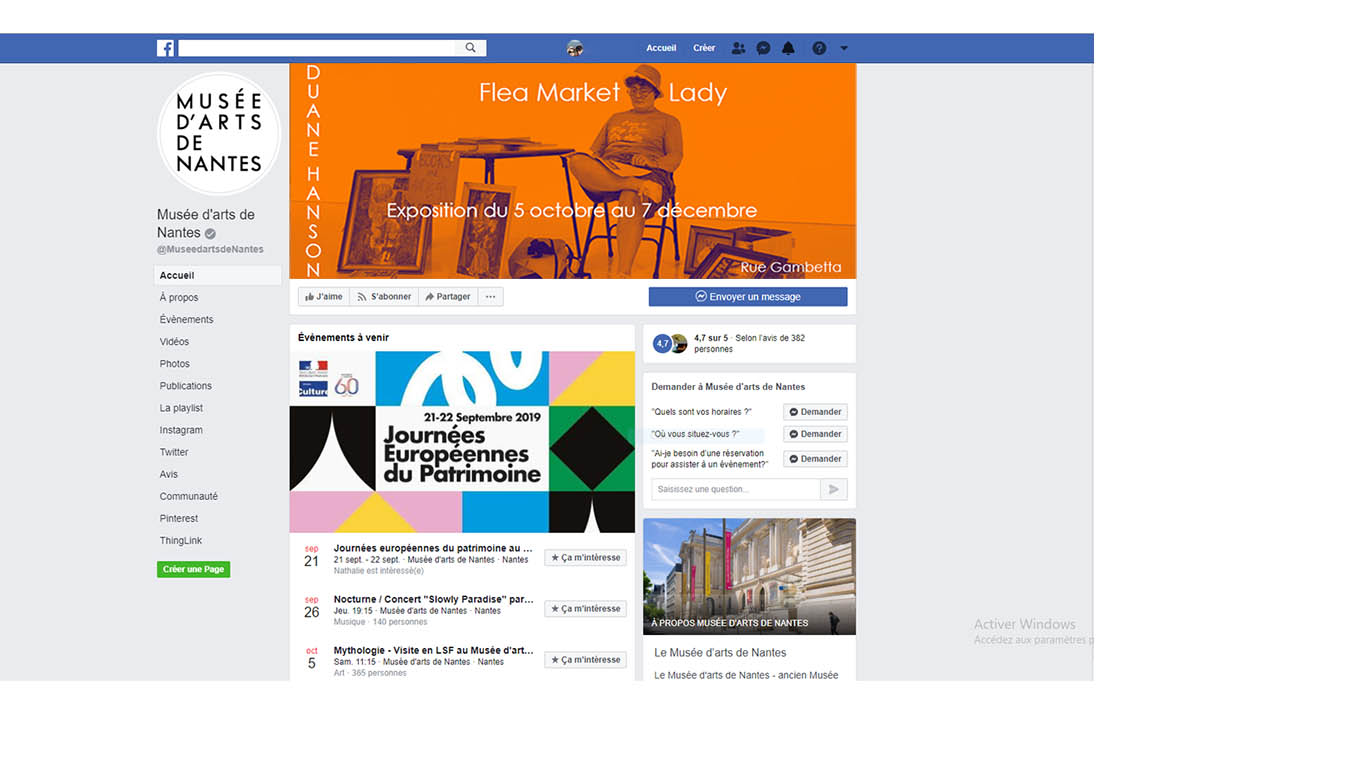Click the verified badge next to page name
The image size is (1366, 768).
pos(210,233)
